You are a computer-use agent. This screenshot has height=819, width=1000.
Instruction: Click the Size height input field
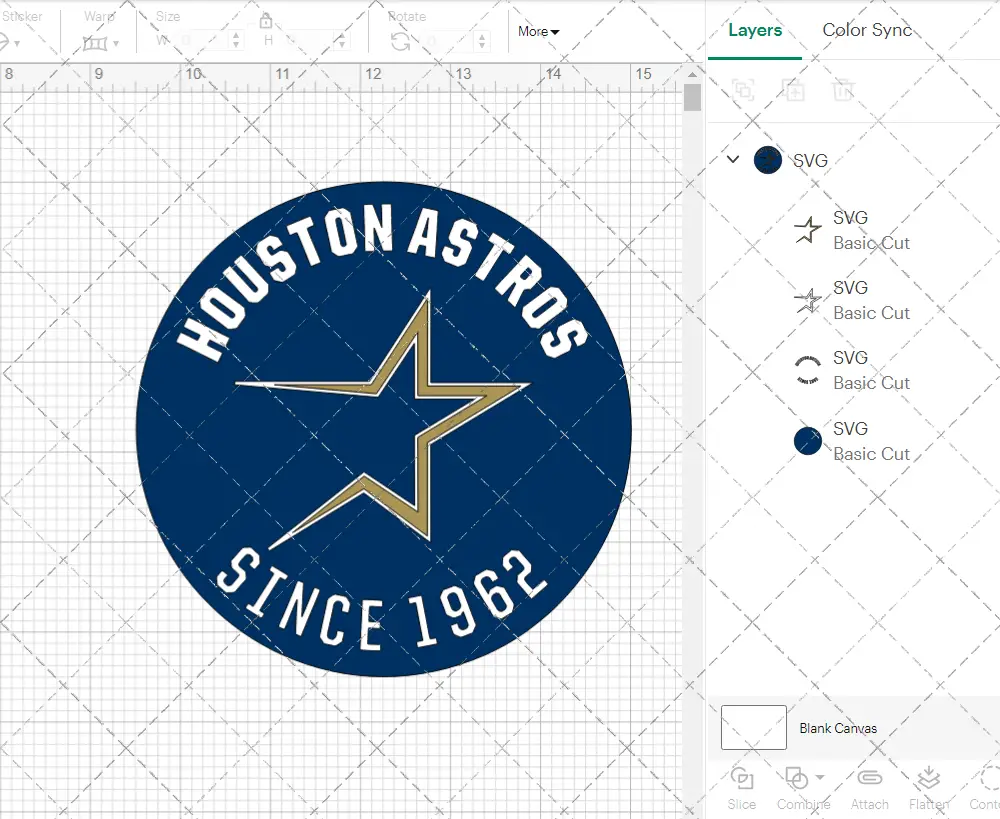click(x=311, y=41)
